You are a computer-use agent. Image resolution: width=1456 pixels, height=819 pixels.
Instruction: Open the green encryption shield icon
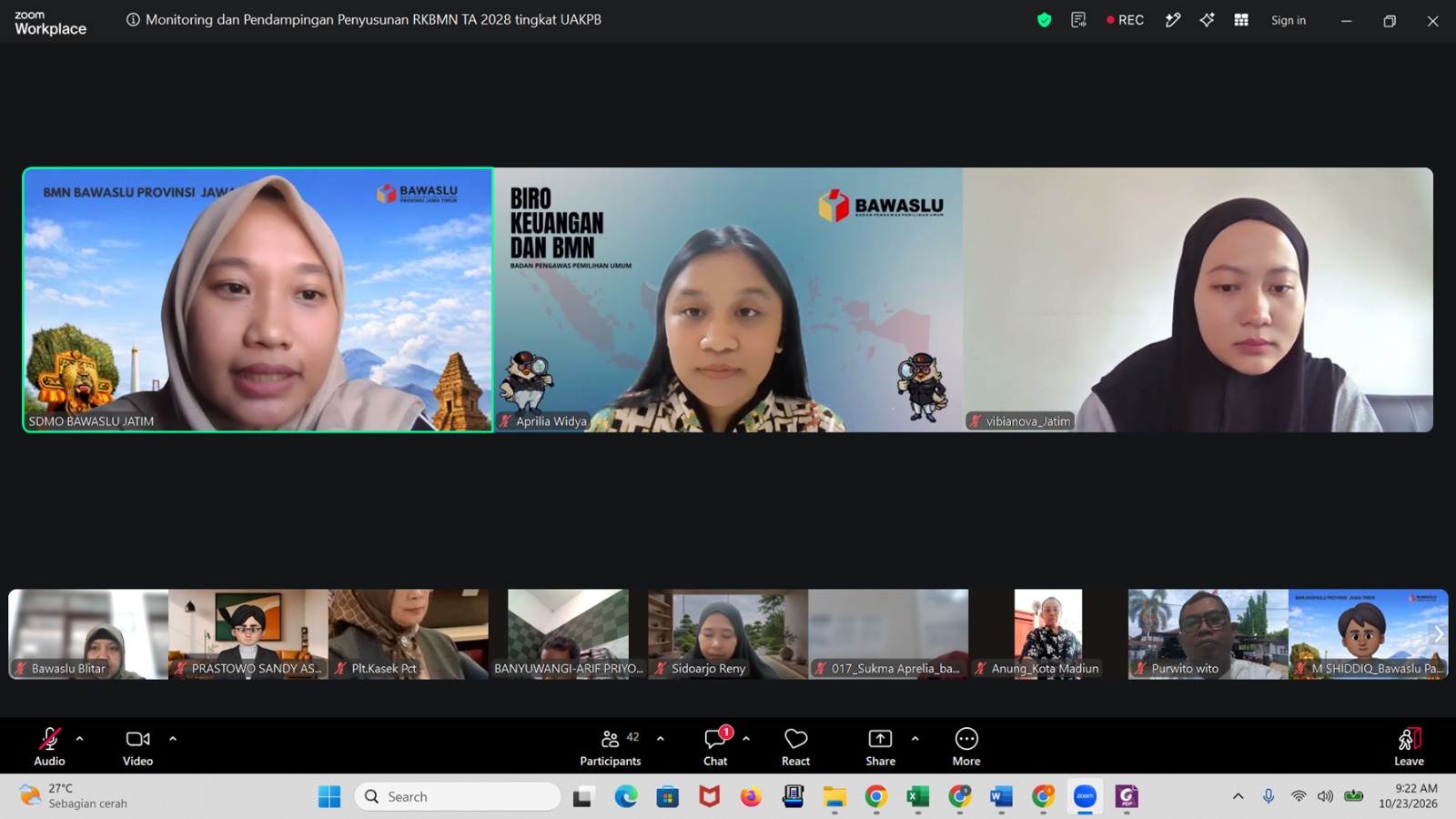1044,20
